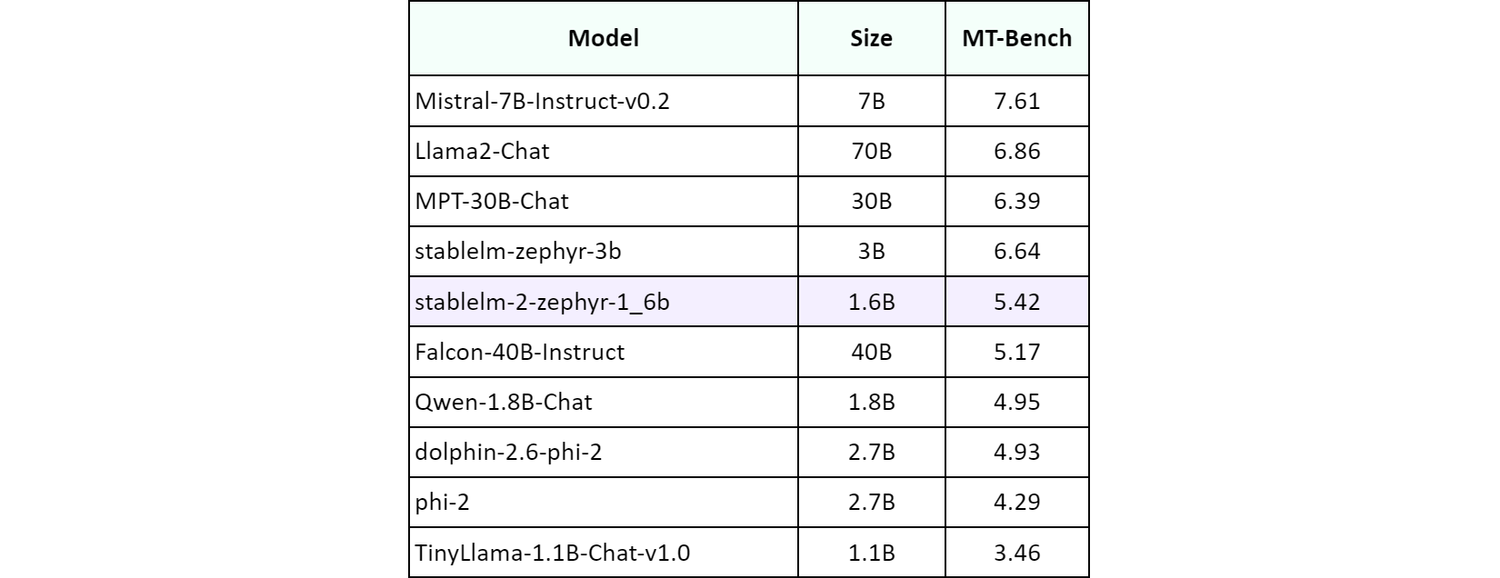Click the stablelm-zephyr-3b model name
This screenshot has width=1500, height=578.
[x=517, y=251]
